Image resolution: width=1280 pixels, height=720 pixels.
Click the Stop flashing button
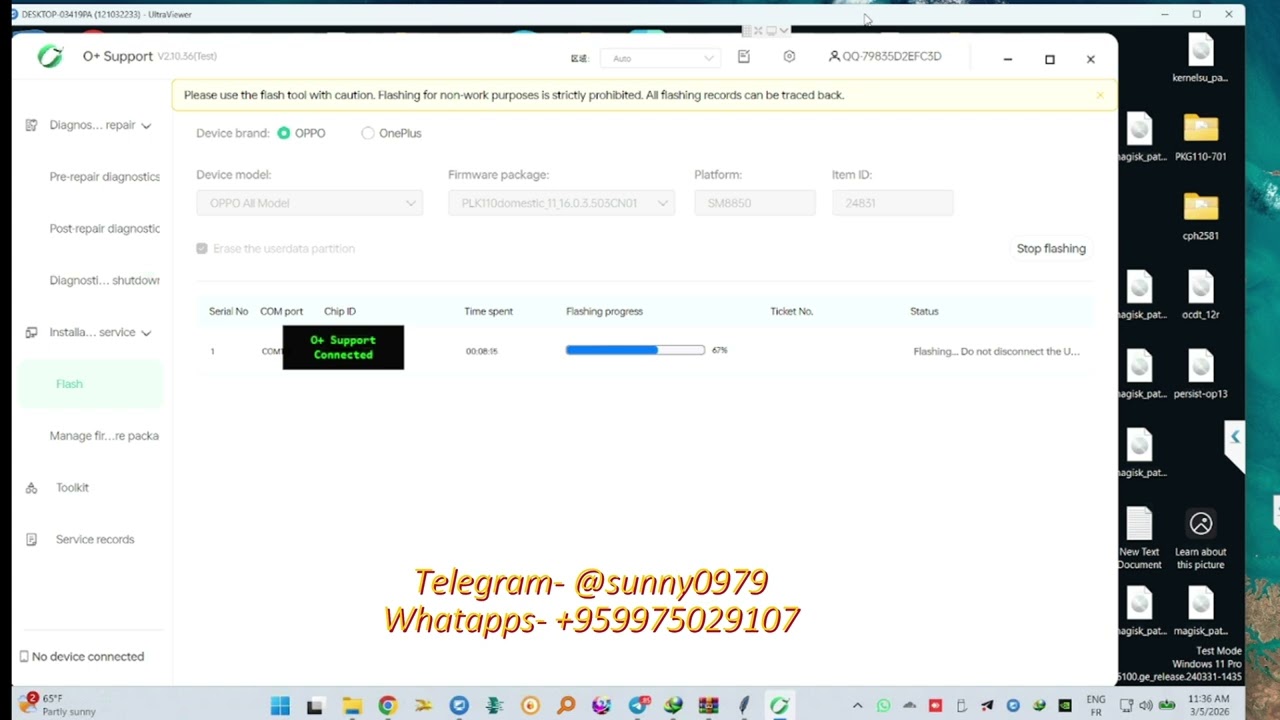point(1051,248)
